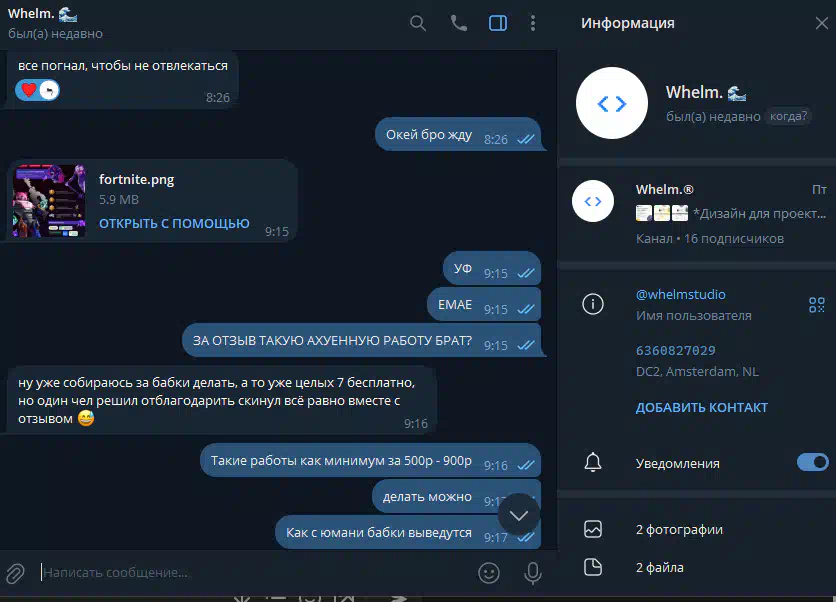Image resolution: width=836 pixels, height=602 pixels.
Task: Open the 2 файла section
Action: 696,567
